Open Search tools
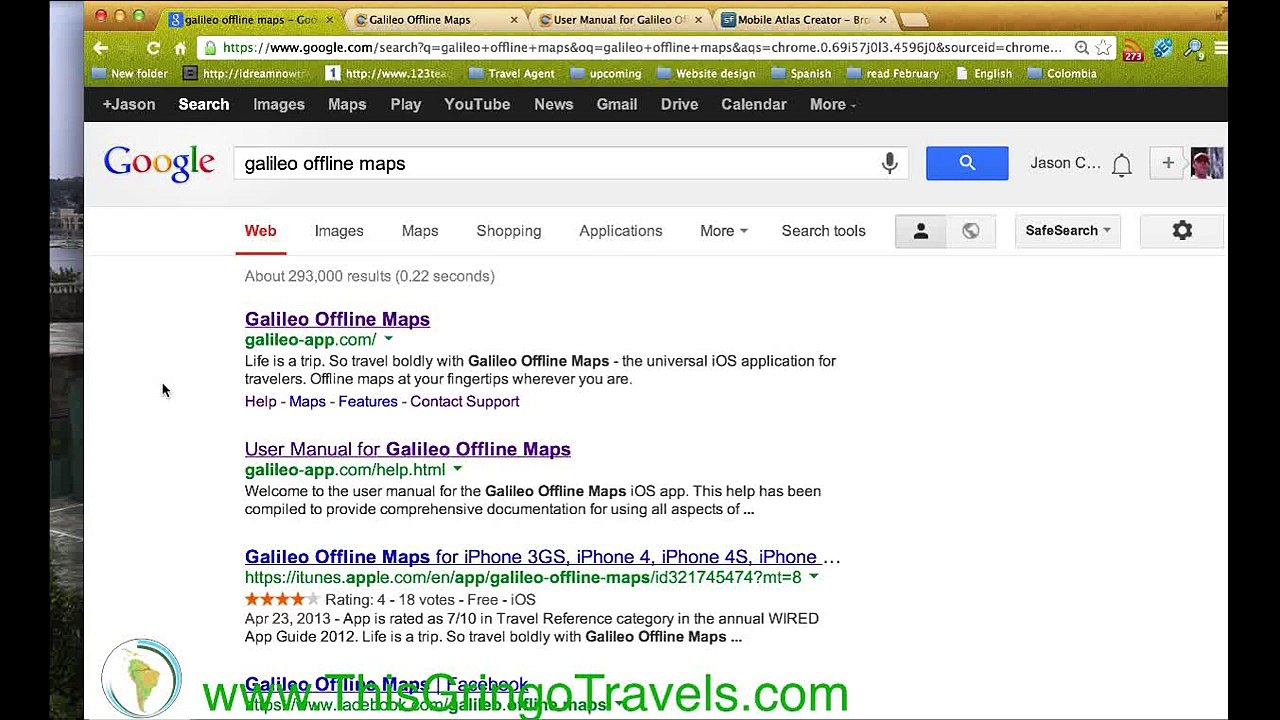 click(x=824, y=231)
